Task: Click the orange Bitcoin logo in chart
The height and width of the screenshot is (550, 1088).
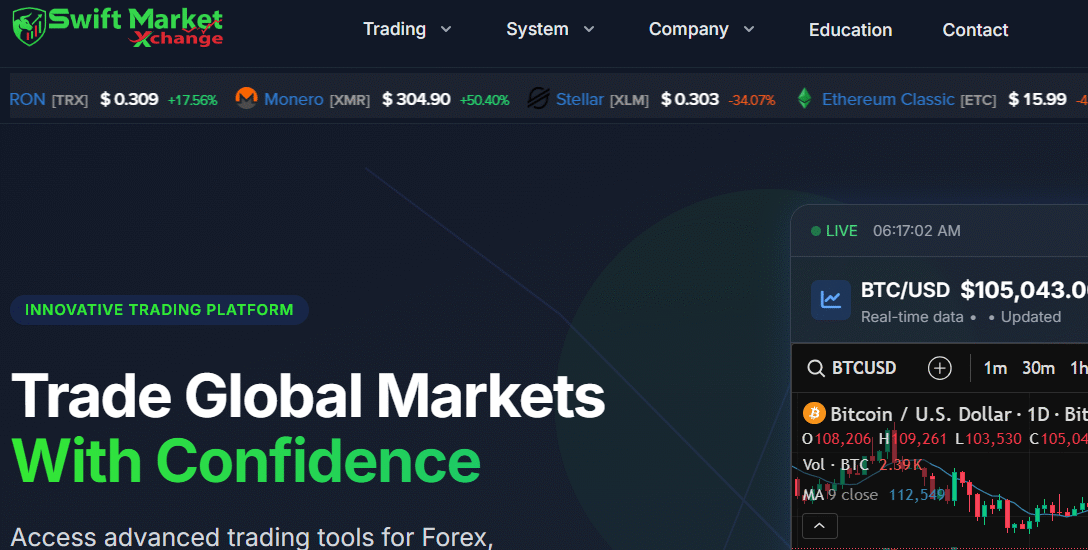Action: tap(814, 414)
